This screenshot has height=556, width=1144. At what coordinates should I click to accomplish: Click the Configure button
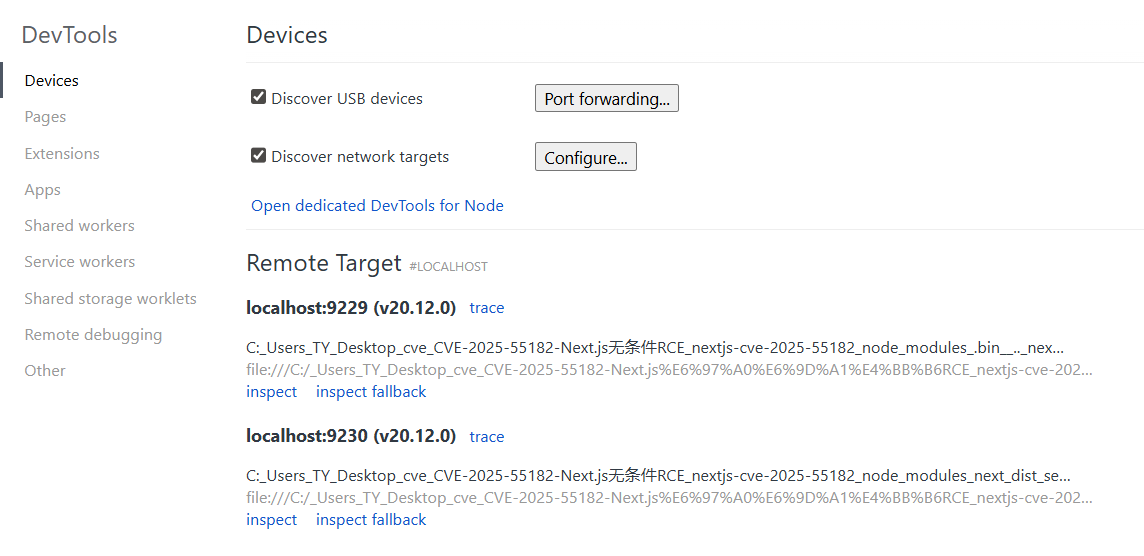pos(585,158)
